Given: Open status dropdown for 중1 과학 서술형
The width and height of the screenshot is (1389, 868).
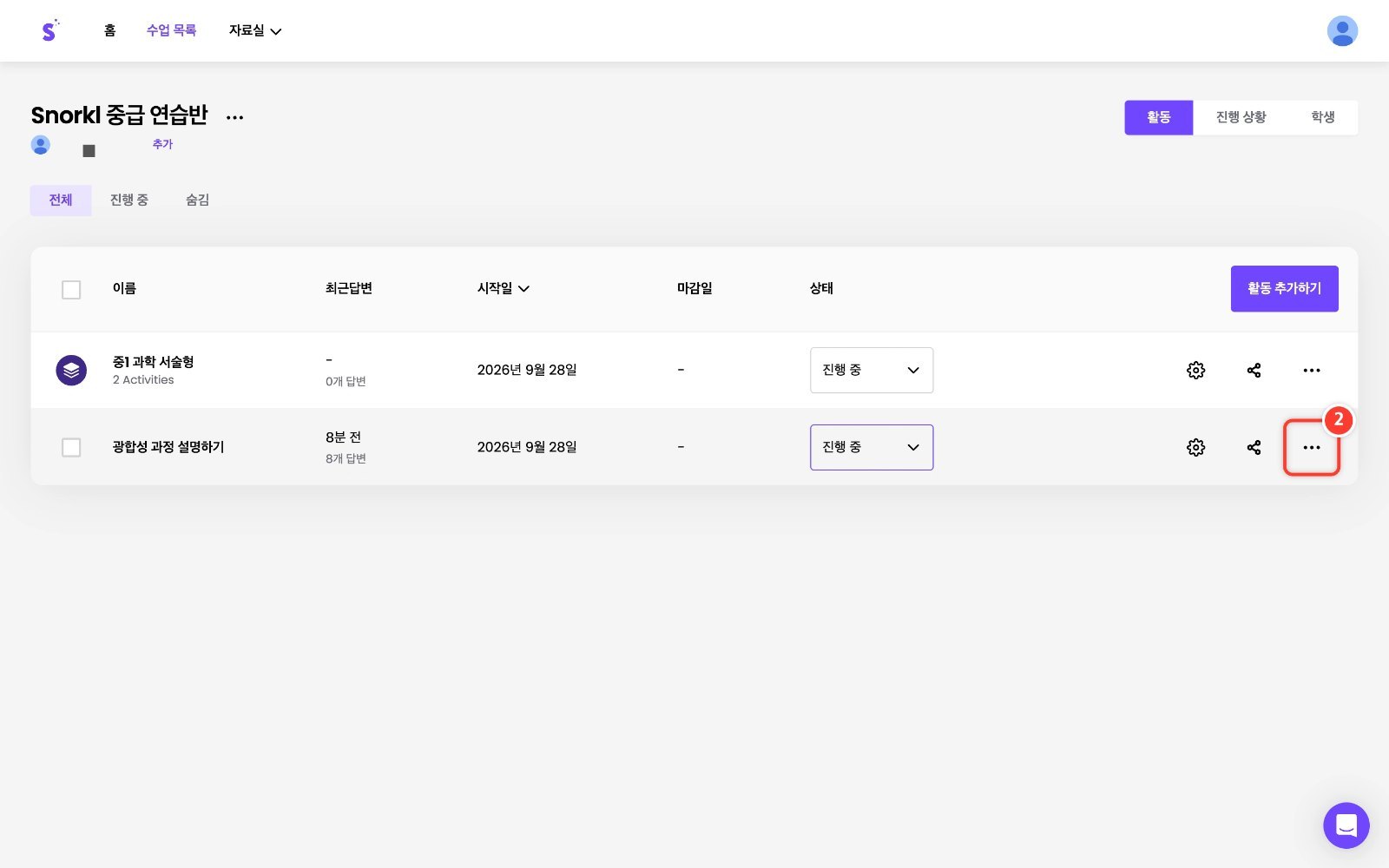Looking at the screenshot, I should click(872, 371).
